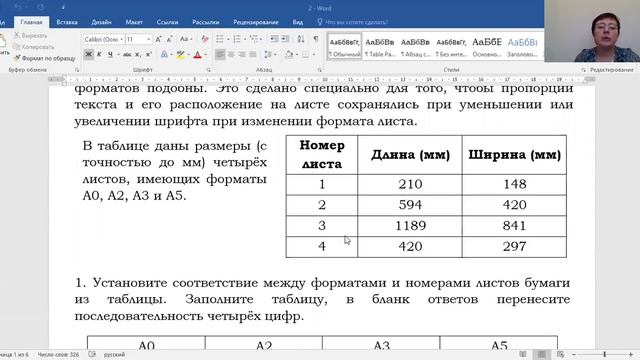Center align the paragraph
Image resolution: width=640 pixels, height=360 pixels.
tap(231, 54)
